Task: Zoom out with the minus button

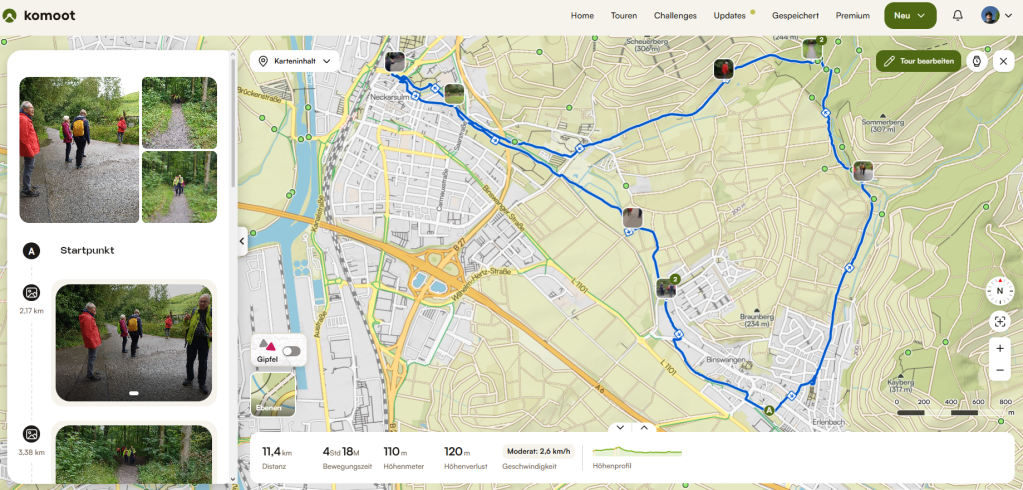Action: pyautogui.click(x=1000, y=370)
